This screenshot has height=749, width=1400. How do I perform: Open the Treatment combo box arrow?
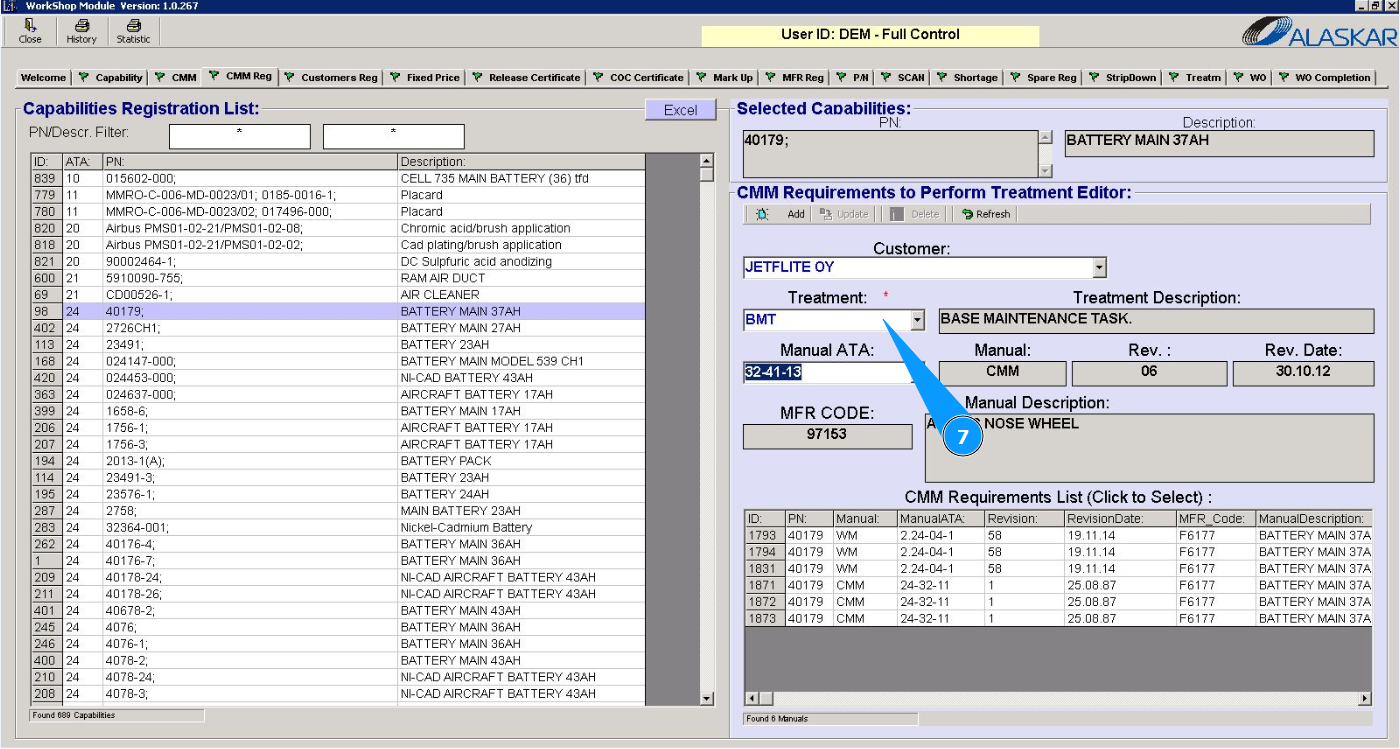(x=917, y=321)
